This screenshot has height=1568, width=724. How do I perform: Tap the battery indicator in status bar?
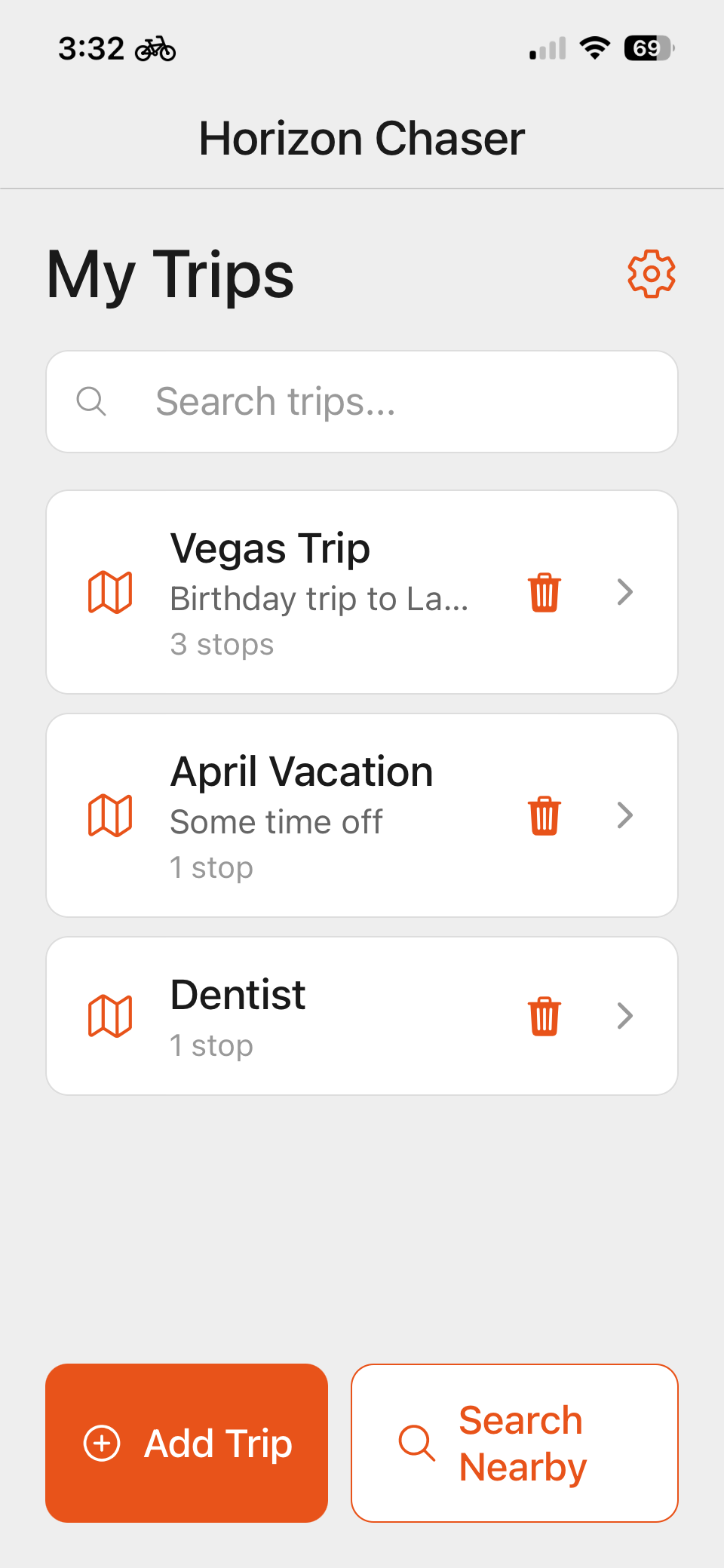pos(649,49)
